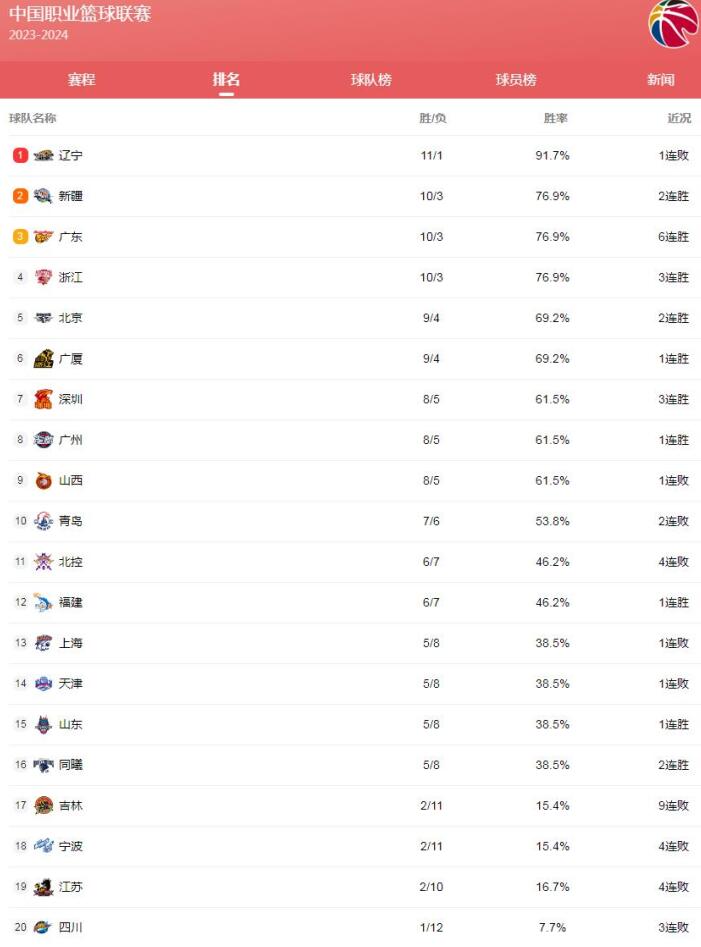Click the Fujian team logo
This screenshot has height=947, width=701.
pos(43,602)
